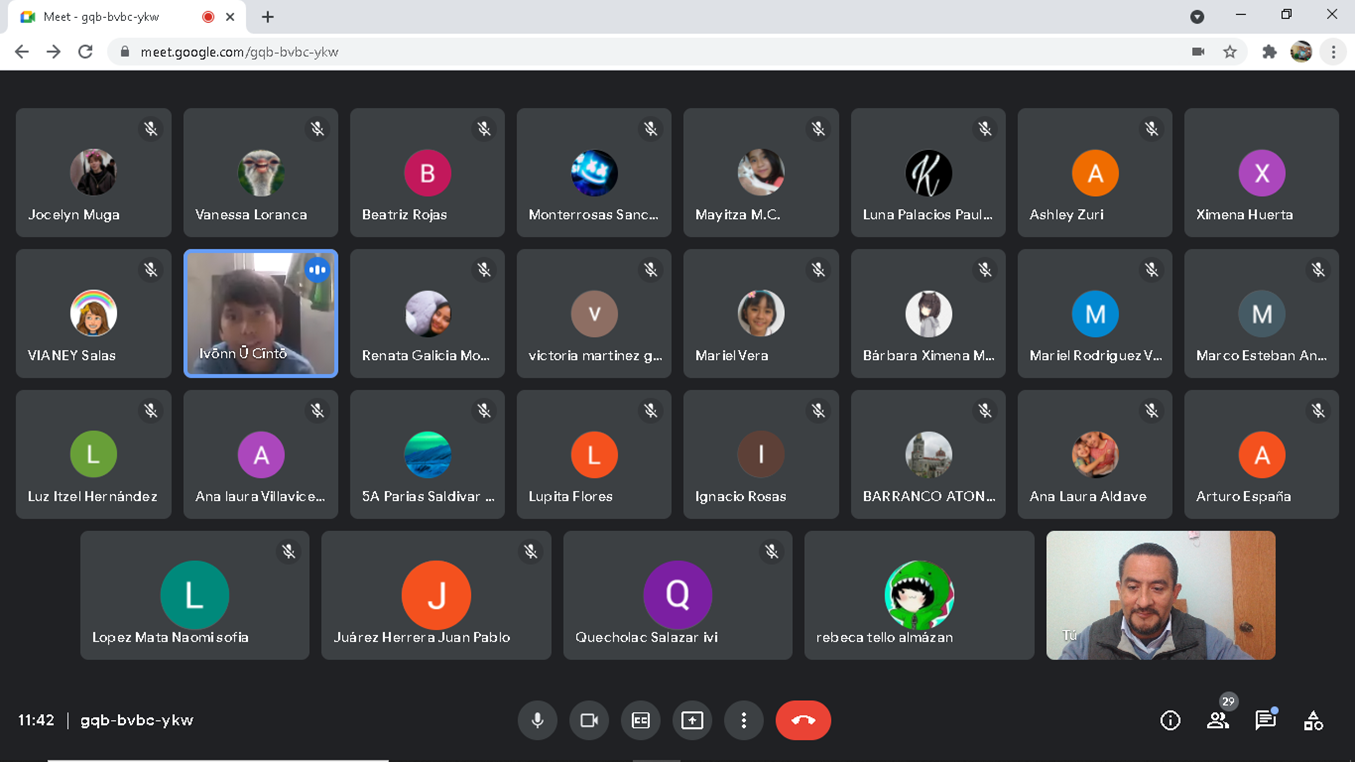Select your own video tile labeled Tú
Viewport: 1355px width, 762px height.
[x=1160, y=595]
